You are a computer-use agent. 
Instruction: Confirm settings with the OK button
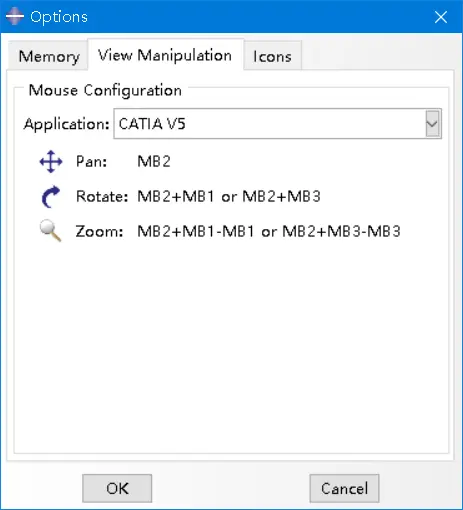pyautogui.click(x=117, y=488)
